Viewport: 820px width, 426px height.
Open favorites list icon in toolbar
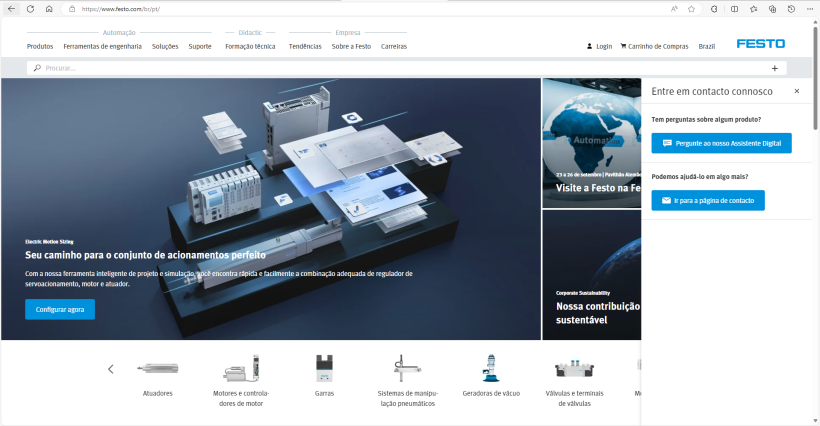pos(754,9)
